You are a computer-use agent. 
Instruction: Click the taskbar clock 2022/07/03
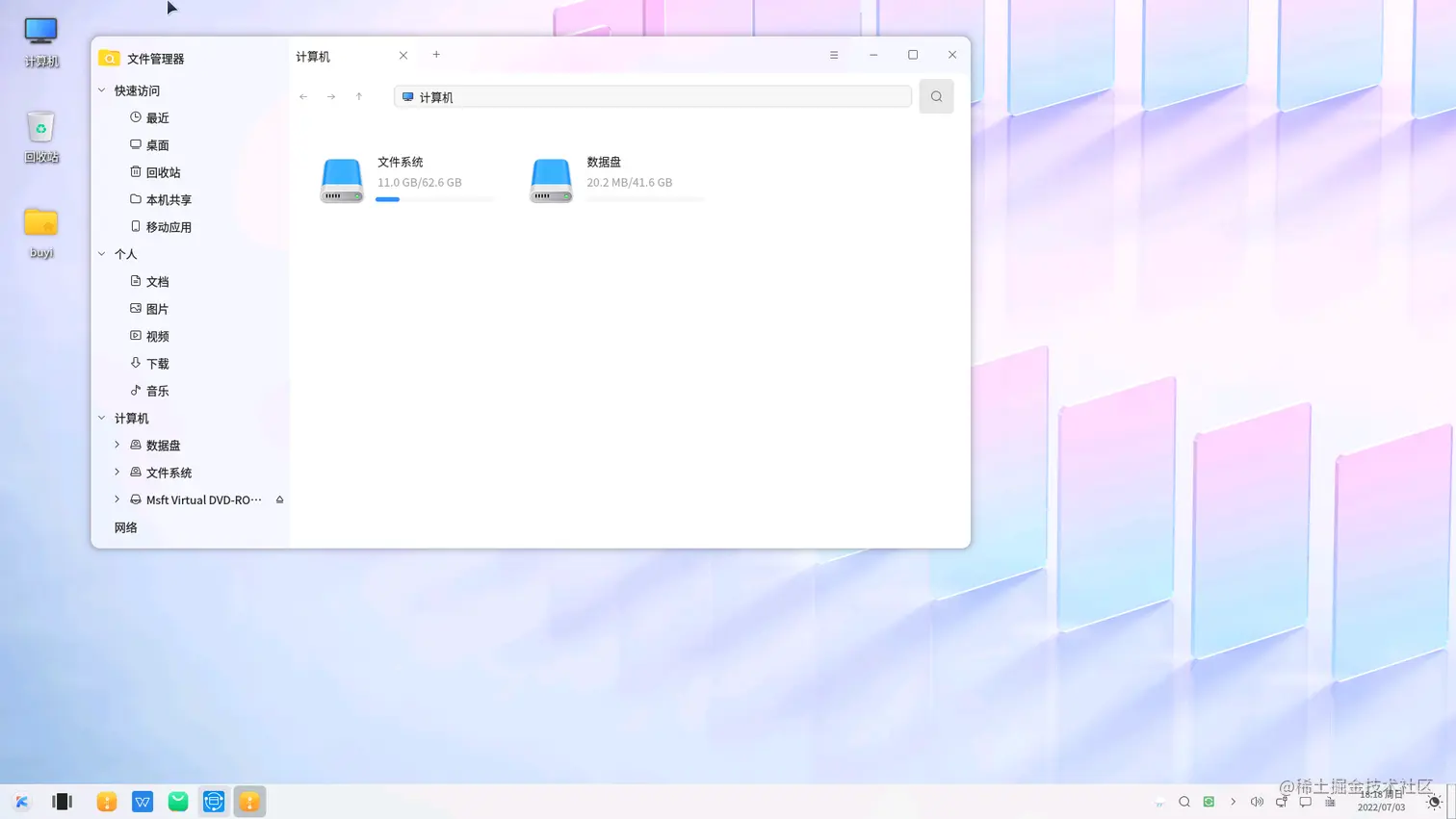tap(1382, 801)
